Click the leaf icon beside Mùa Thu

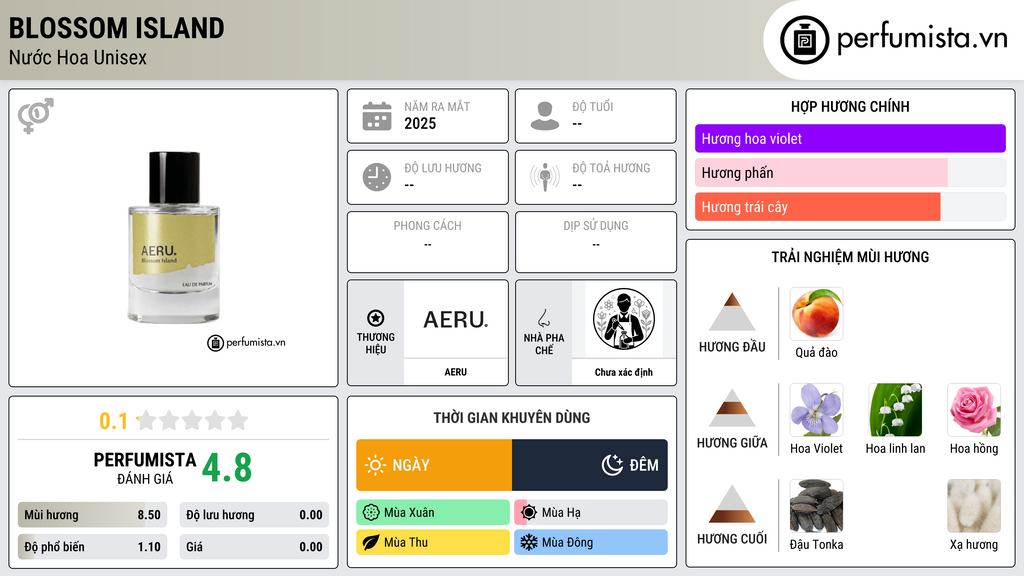click(x=371, y=542)
